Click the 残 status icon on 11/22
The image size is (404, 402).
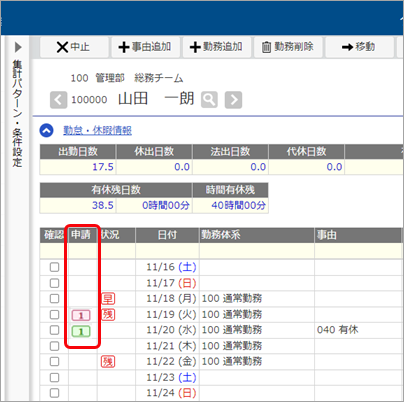pos(108,362)
